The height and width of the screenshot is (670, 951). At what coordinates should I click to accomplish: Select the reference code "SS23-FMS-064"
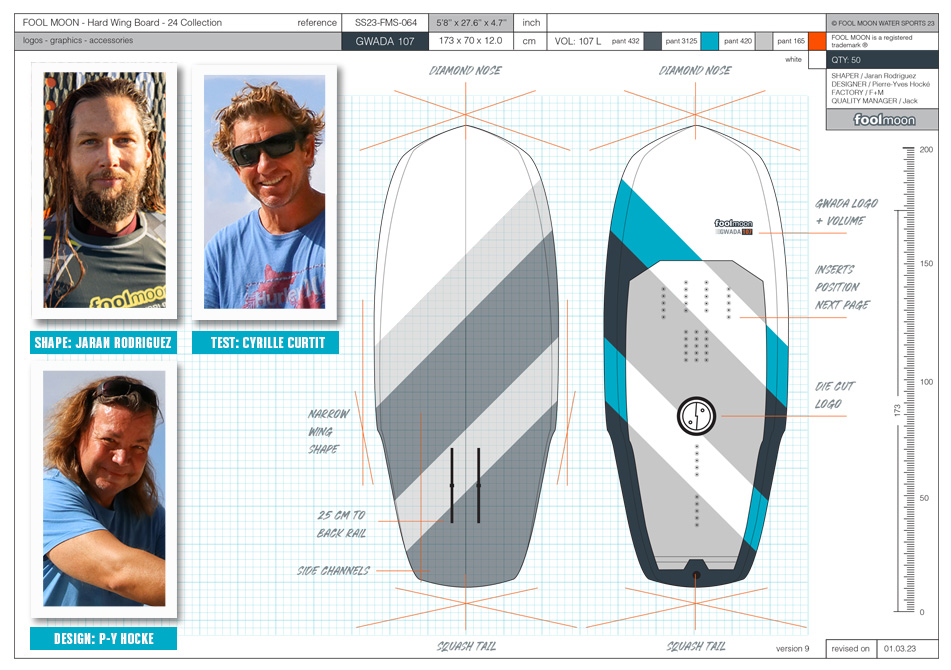click(x=386, y=22)
